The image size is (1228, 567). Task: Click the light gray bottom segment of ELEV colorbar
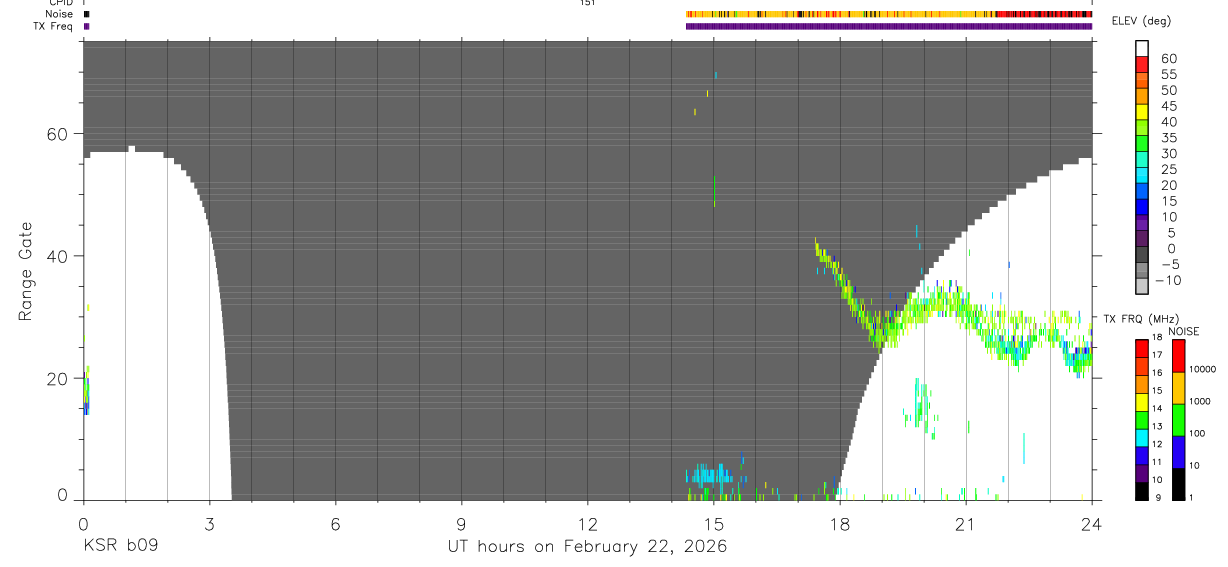(x=1142, y=286)
